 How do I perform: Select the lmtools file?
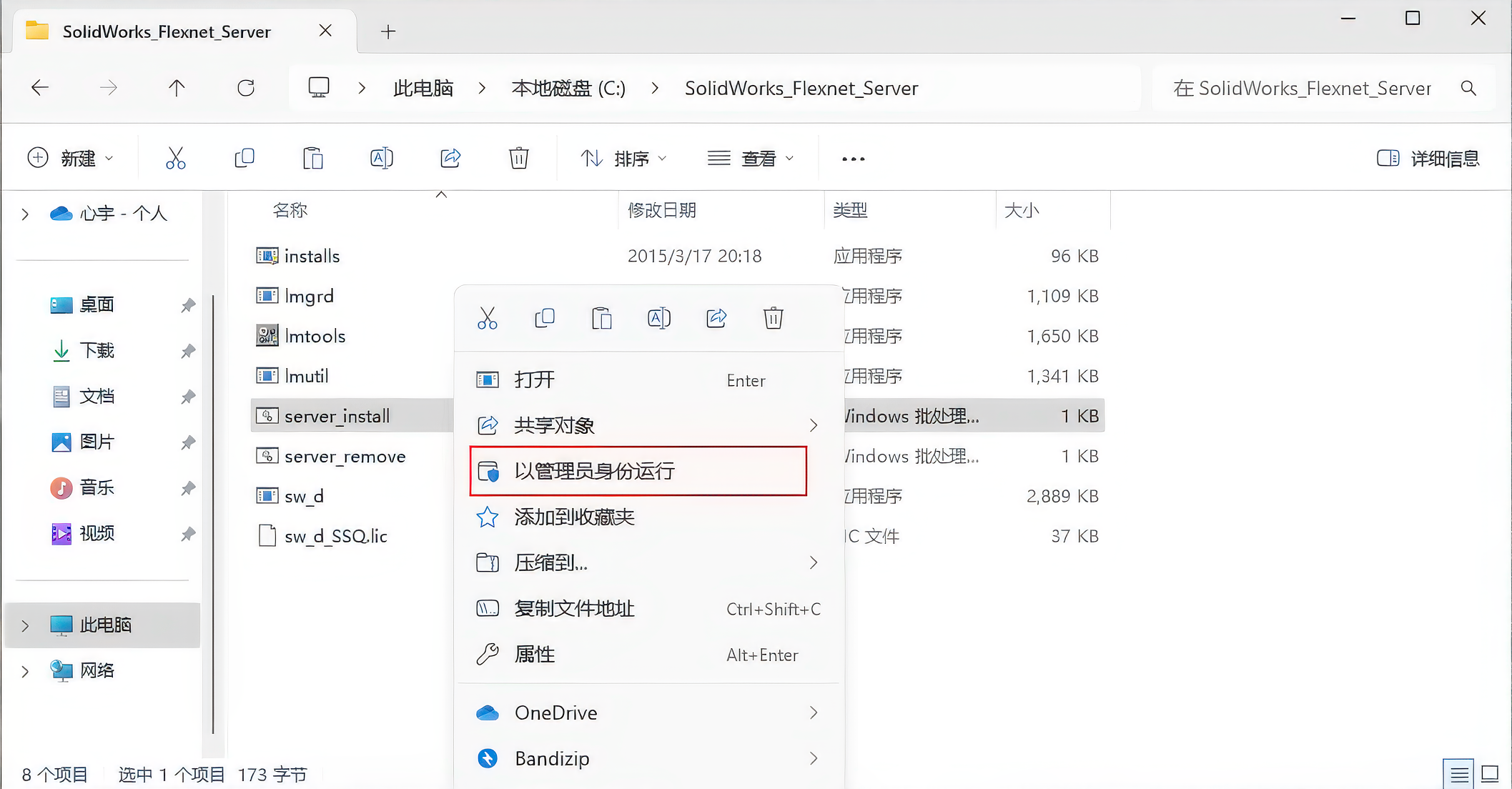click(x=315, y=336)
